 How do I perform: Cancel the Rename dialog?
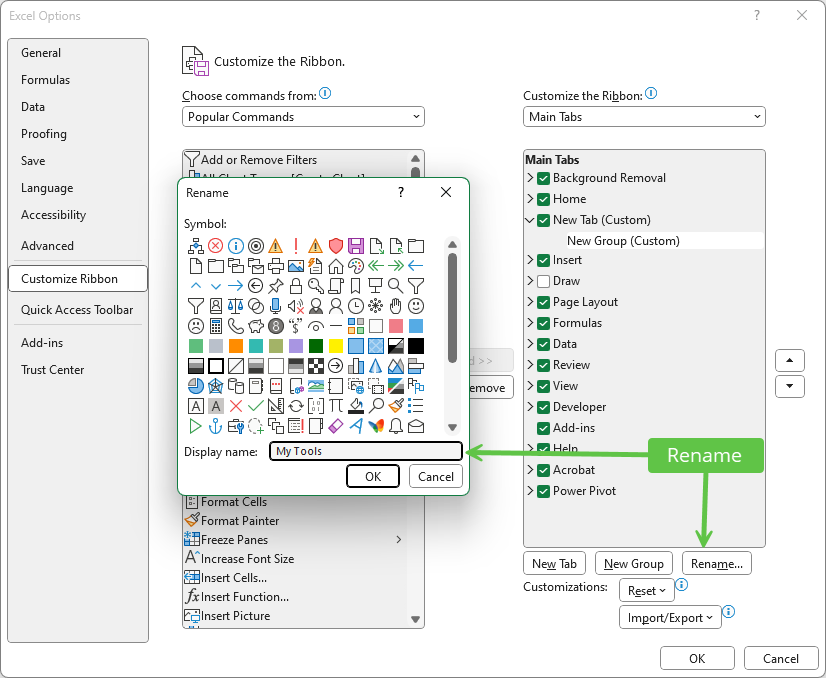click(436, 477)
